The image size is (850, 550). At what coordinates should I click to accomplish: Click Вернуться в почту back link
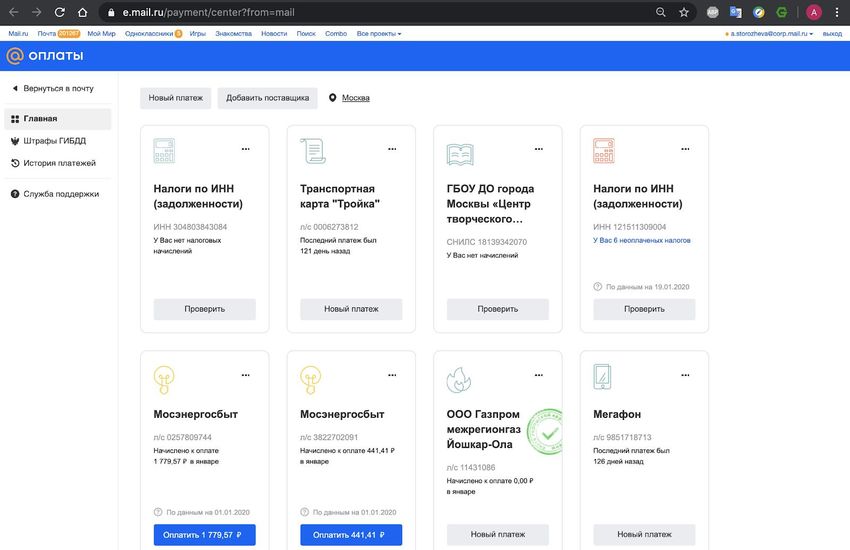click(x=53, y=88)
